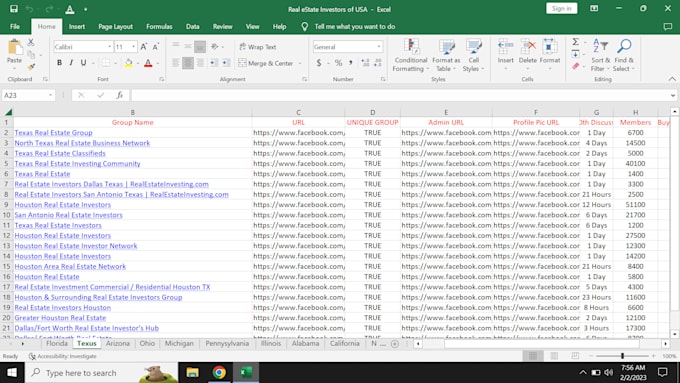The height and width of the screenshot is (383, 680).
Task: Click the Format Painter brush icon
Action: [31, 66]
